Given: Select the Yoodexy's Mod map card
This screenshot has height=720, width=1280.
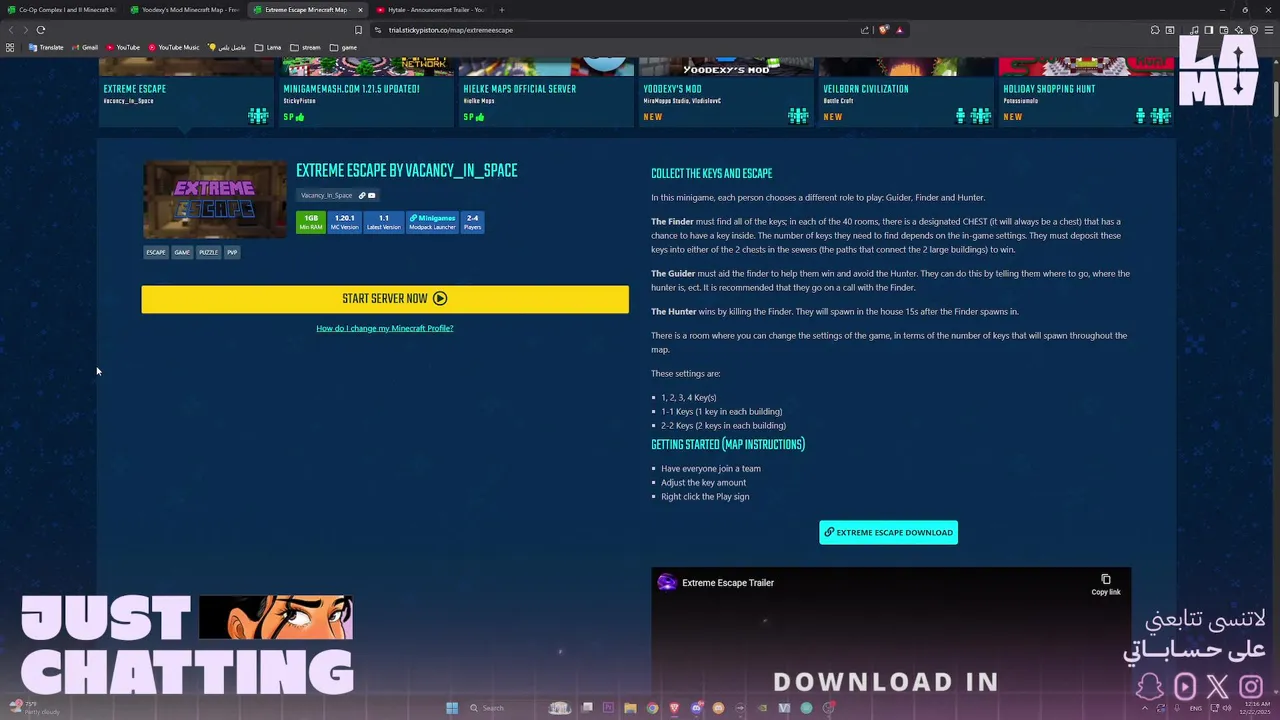Looking at the screenshot, I should (x=726, y=92).
